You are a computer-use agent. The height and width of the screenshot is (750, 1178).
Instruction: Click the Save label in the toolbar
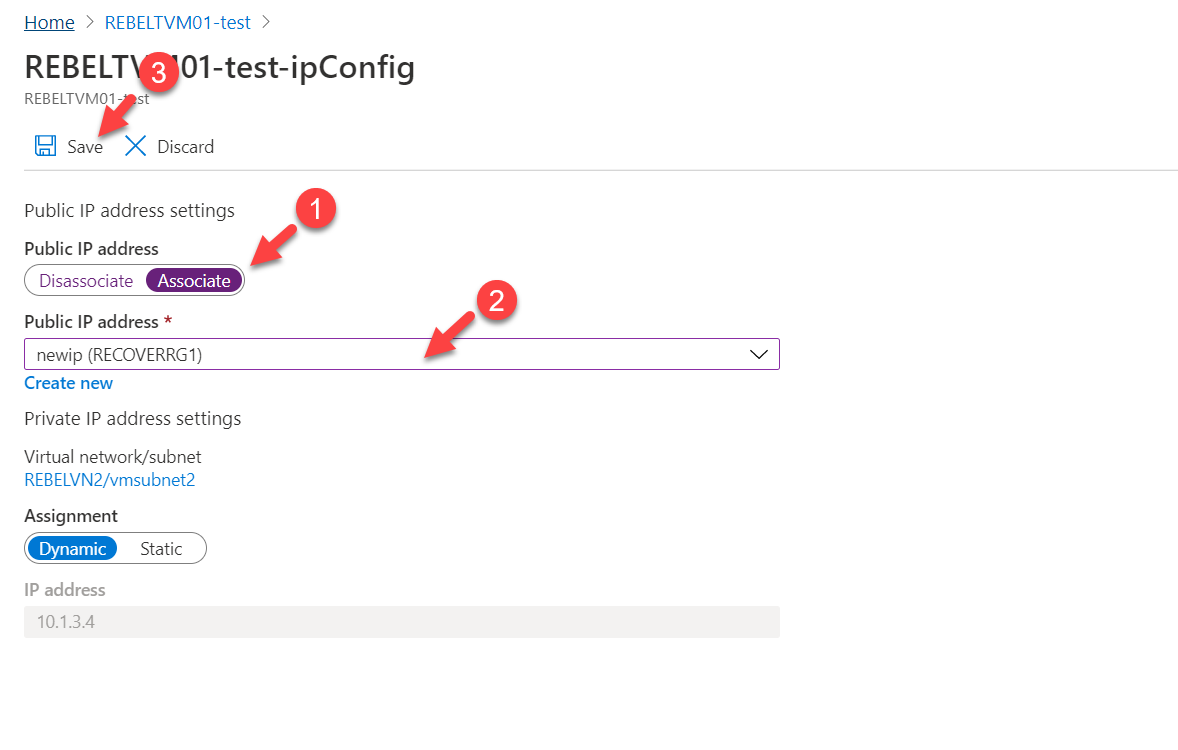pyautogui.click(x=85, y=147)
